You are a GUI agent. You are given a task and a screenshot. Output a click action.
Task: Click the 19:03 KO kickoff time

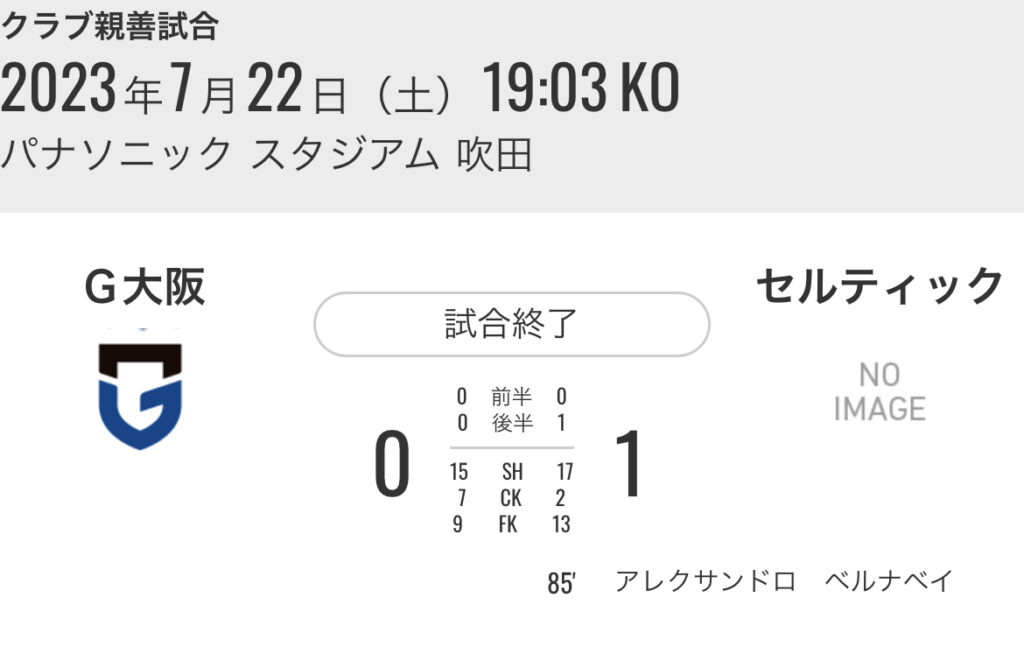(x=581, y=92)
